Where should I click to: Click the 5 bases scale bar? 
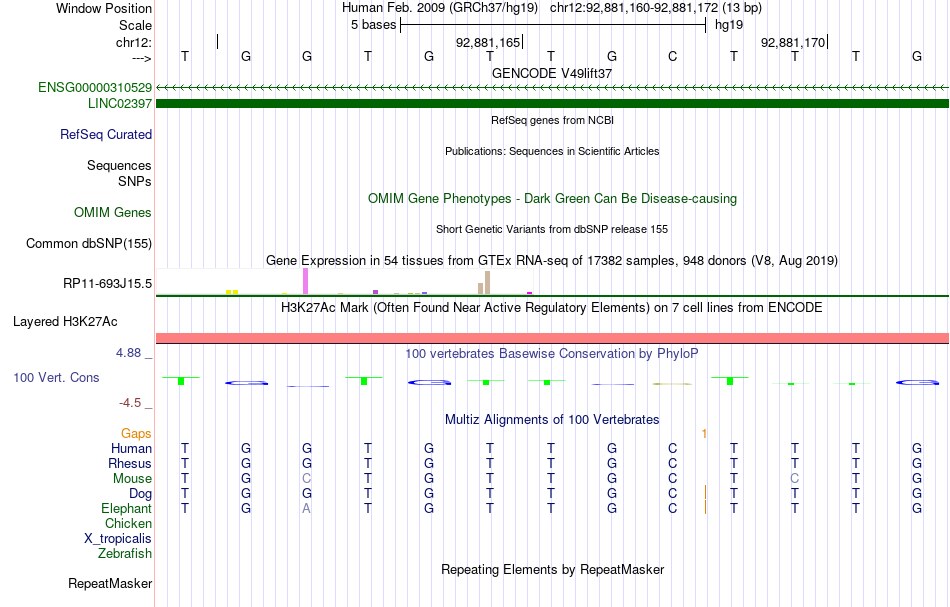[x=553, y=25]
